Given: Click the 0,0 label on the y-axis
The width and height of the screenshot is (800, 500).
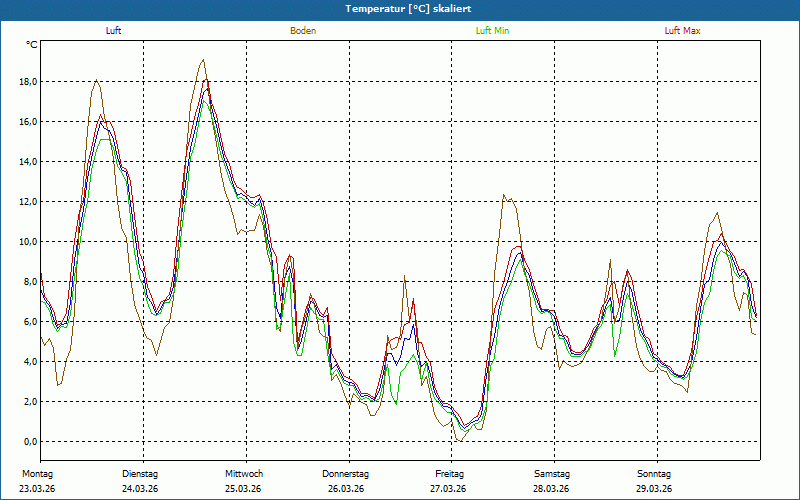Looking at the screenshot, I should pyautogui.click(x=30, y=442).
